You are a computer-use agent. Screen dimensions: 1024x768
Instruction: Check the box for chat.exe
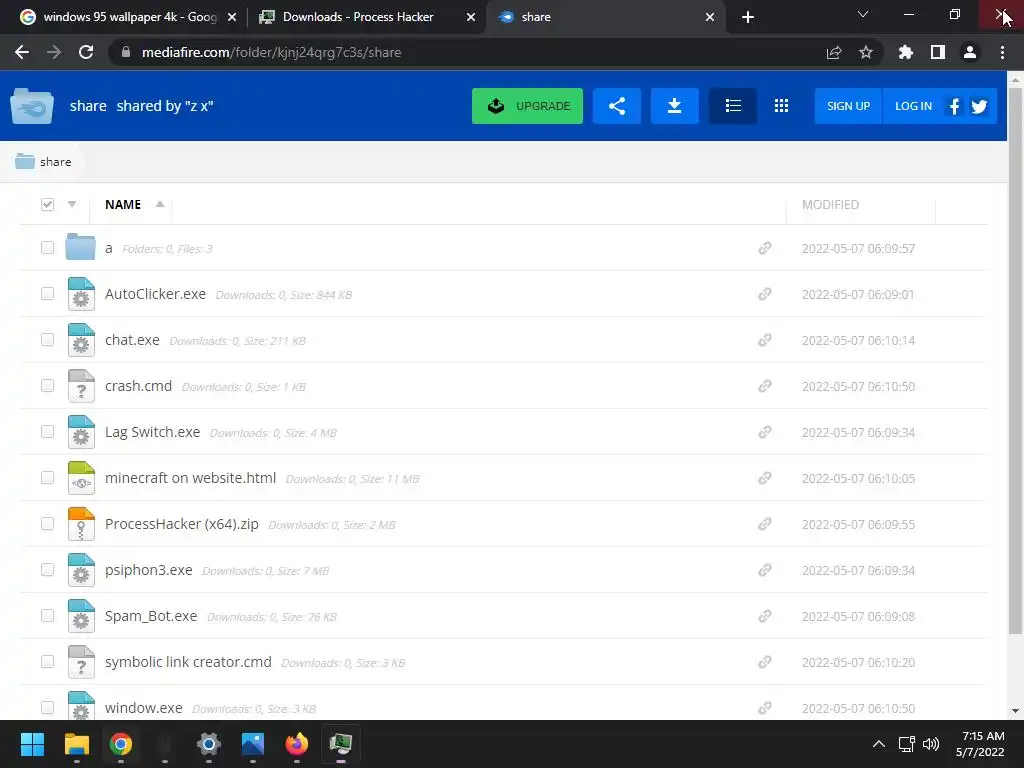click(47, 340)
